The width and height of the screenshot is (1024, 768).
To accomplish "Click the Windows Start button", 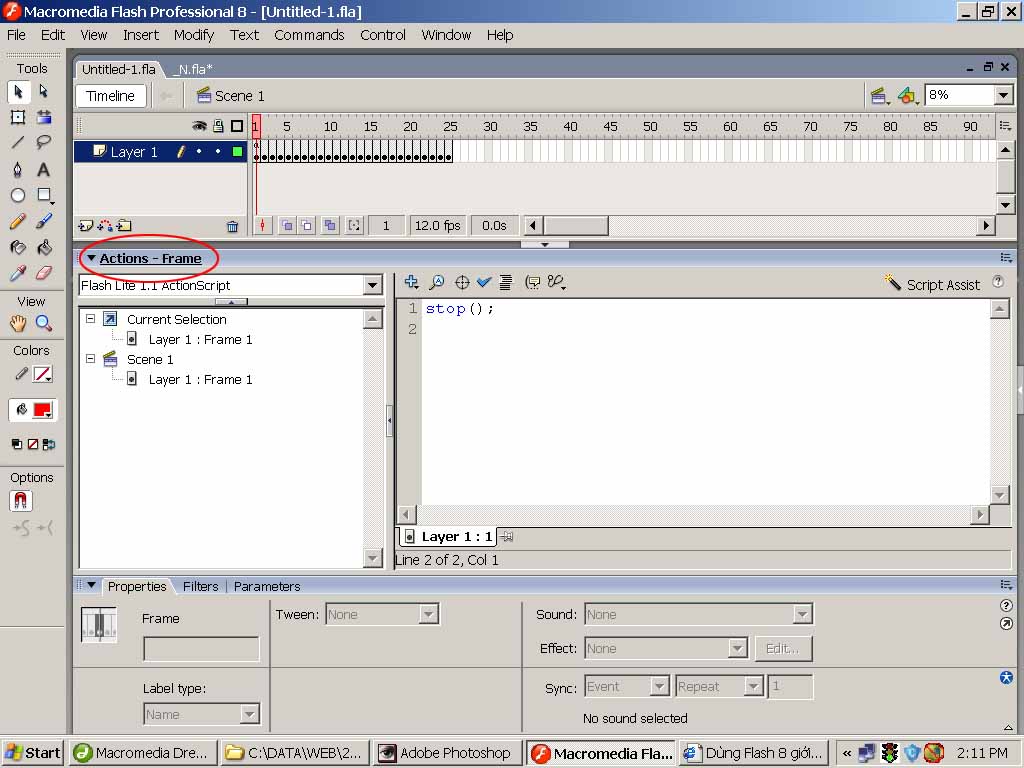I will 33,753.
